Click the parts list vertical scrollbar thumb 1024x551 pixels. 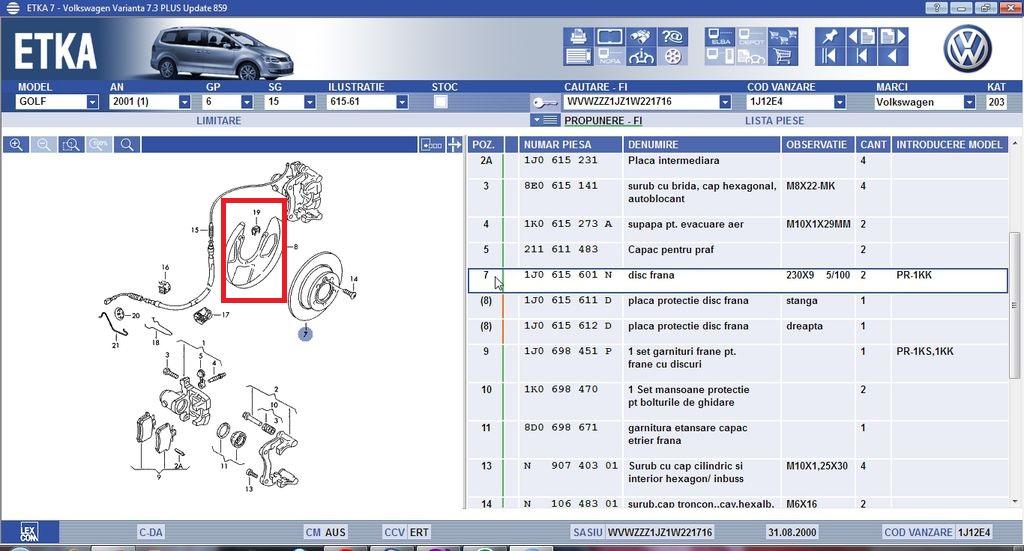(1014, 305)
